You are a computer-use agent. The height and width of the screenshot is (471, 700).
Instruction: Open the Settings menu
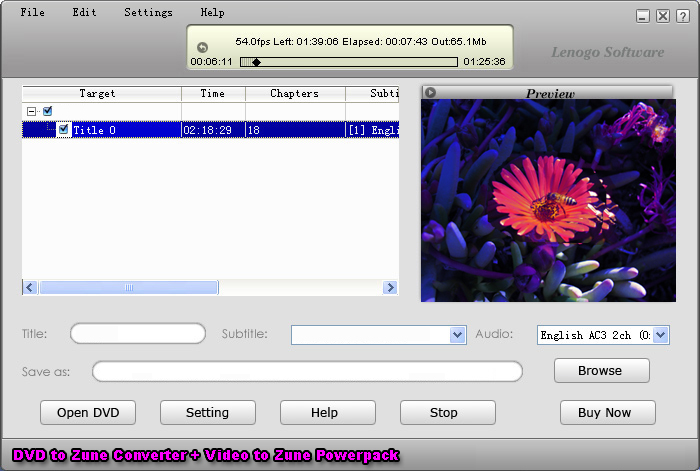[x=148, y=13]
